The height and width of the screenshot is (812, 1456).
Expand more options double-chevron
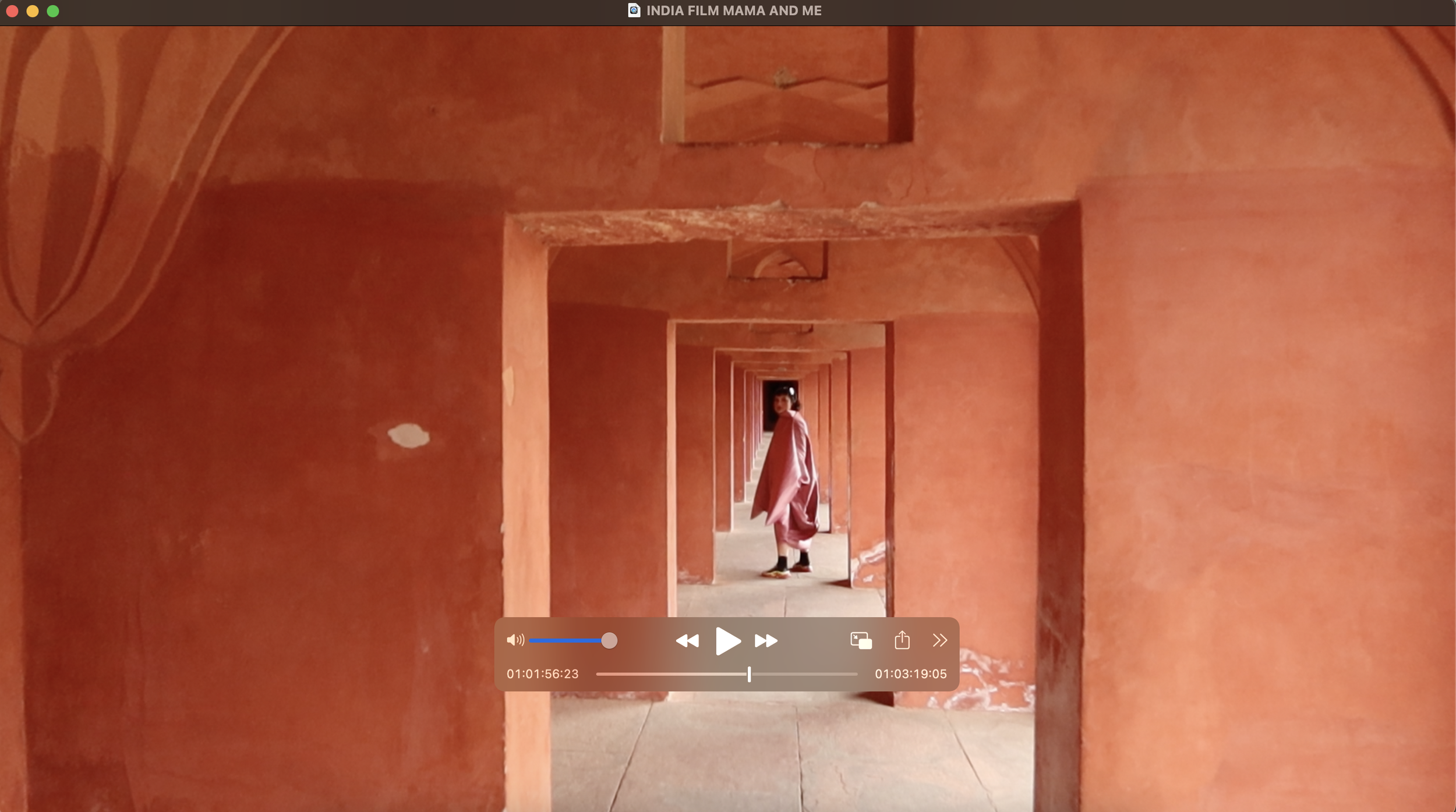click(939, 640)
